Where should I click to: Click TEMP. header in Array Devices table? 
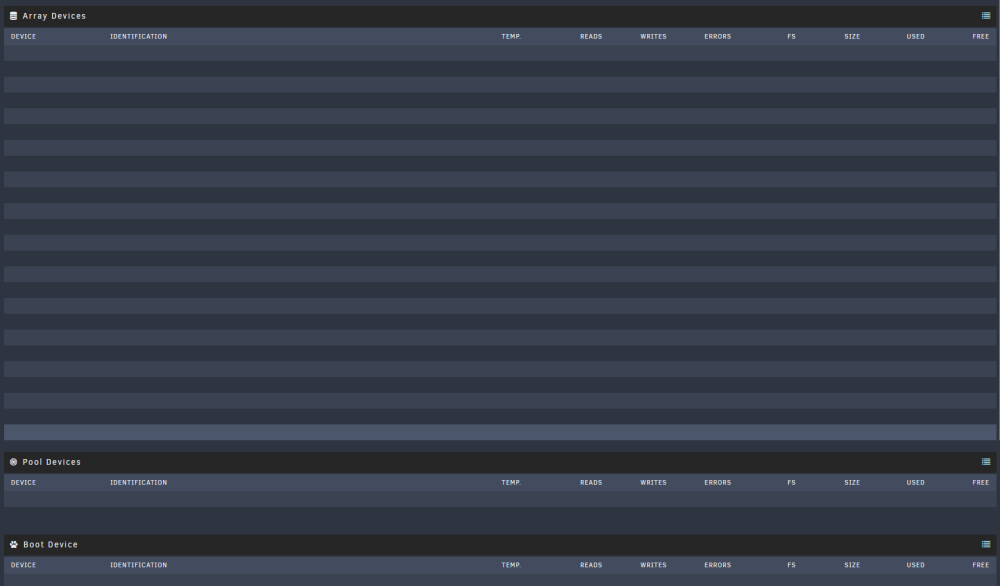pyautogui.click(x=511, y=36)
